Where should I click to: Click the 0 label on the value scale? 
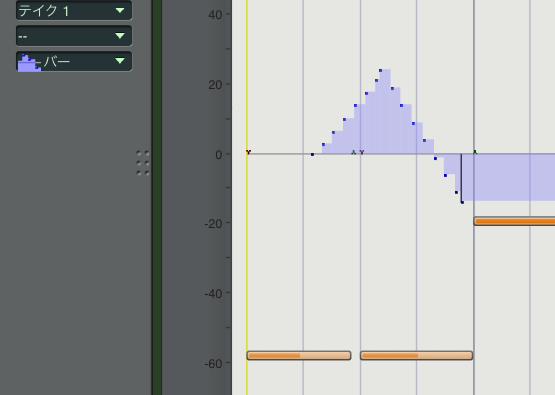(x=219, y=155)
